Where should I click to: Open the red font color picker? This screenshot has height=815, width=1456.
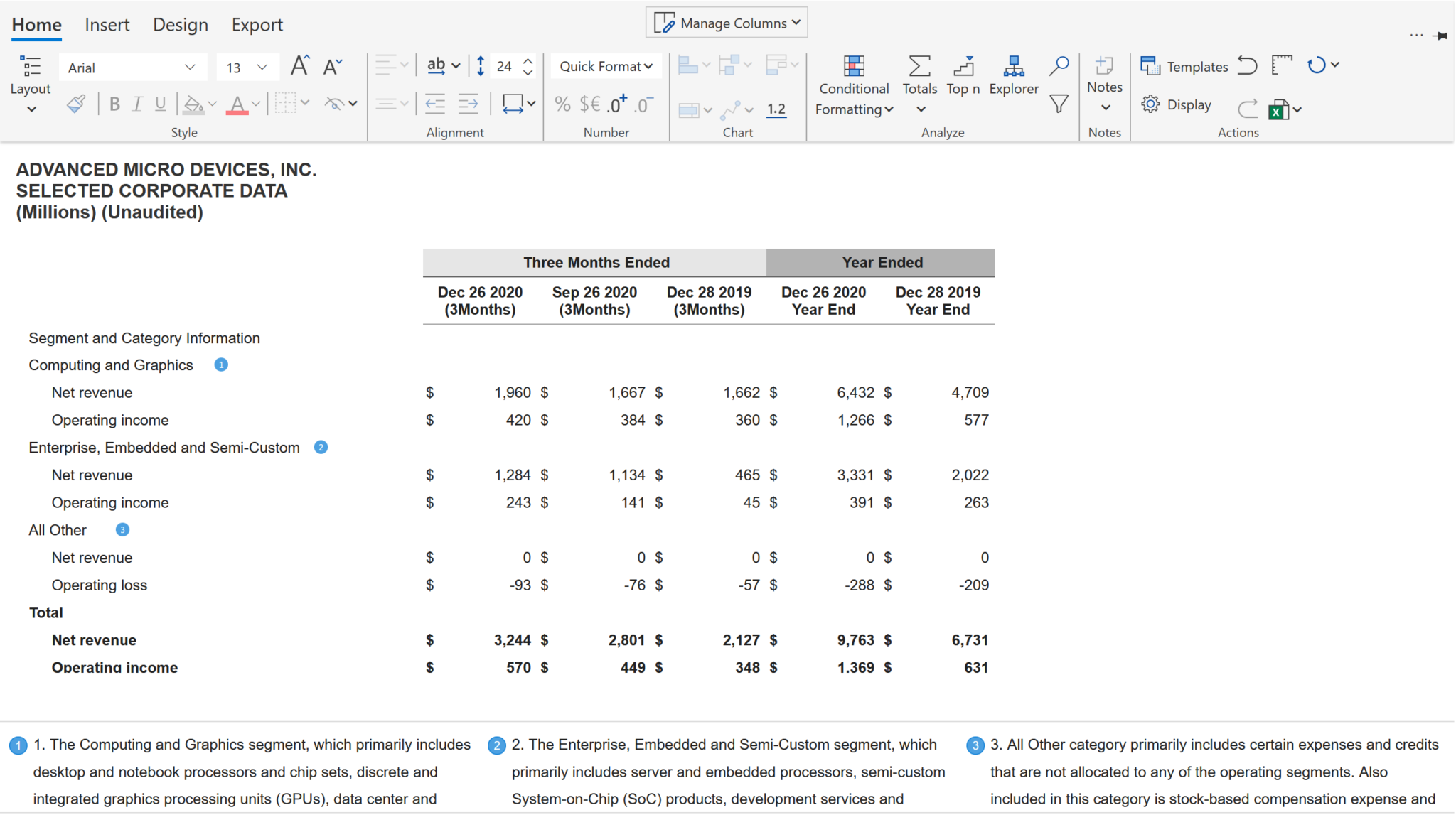click(239, 104)
